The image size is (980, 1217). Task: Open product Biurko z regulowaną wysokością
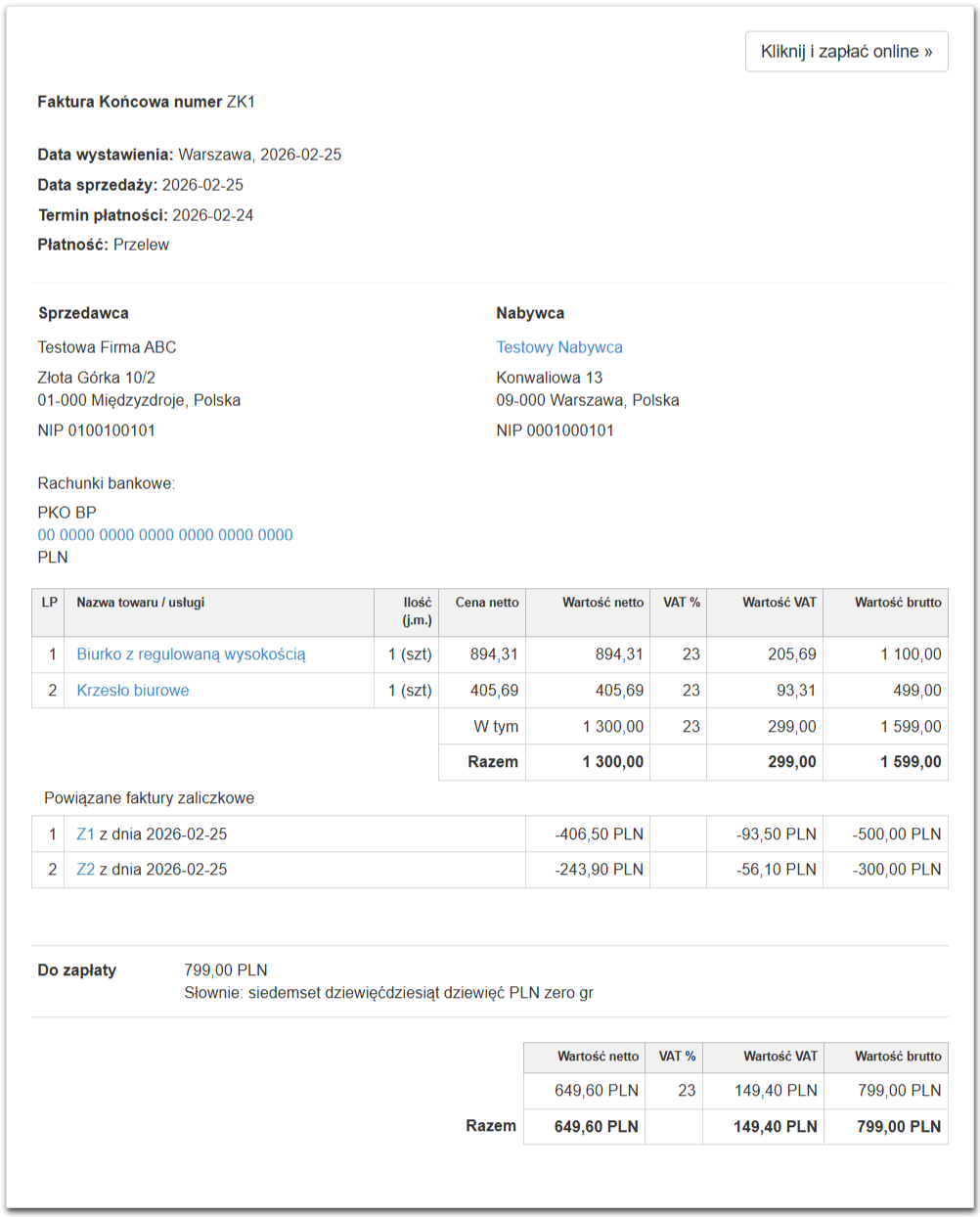click(x=191, y=654)
